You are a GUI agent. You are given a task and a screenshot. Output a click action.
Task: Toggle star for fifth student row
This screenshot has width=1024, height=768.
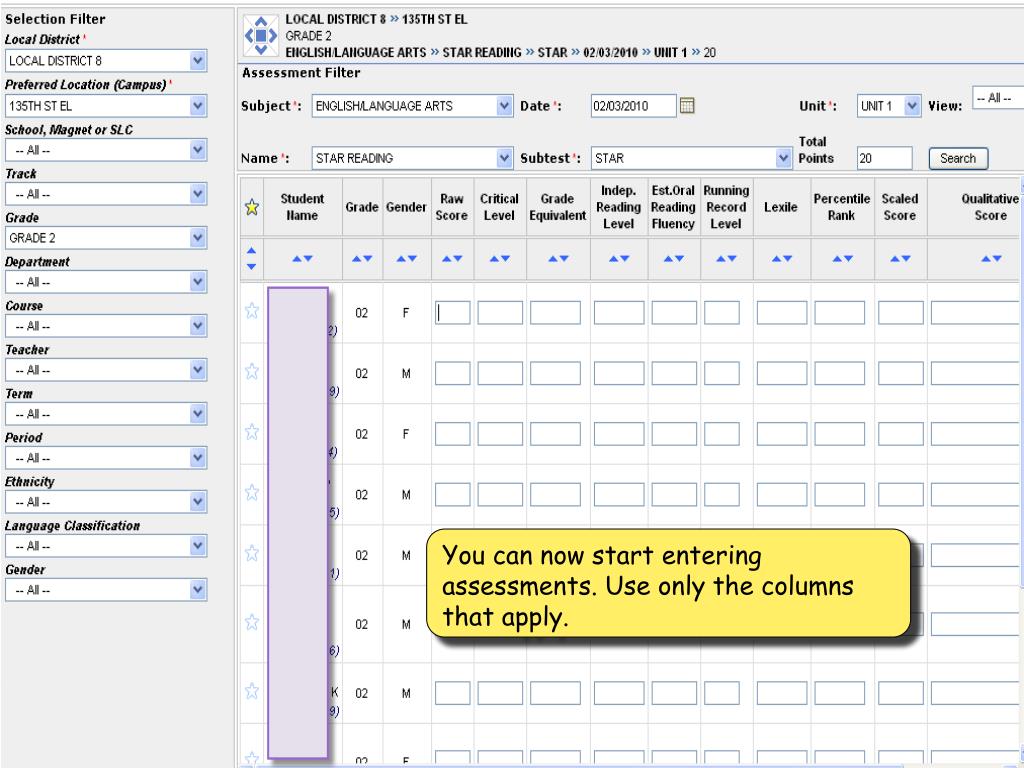251,554
